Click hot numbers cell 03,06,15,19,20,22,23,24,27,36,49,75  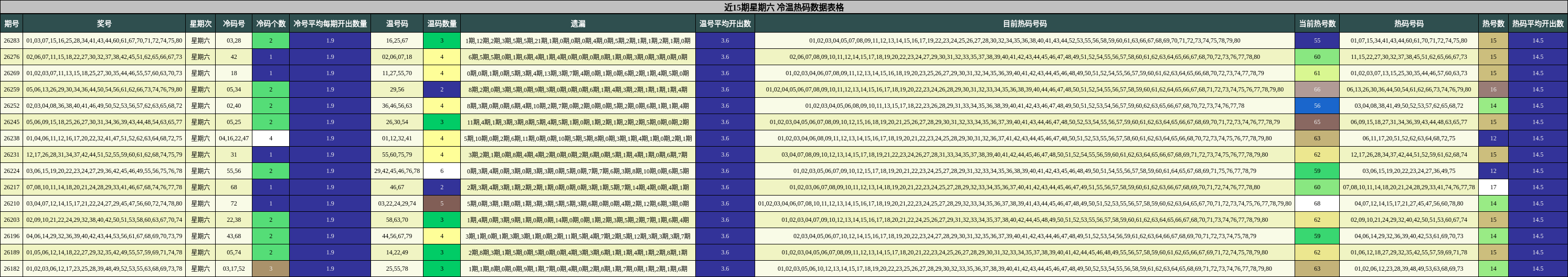coord(1409,171)
